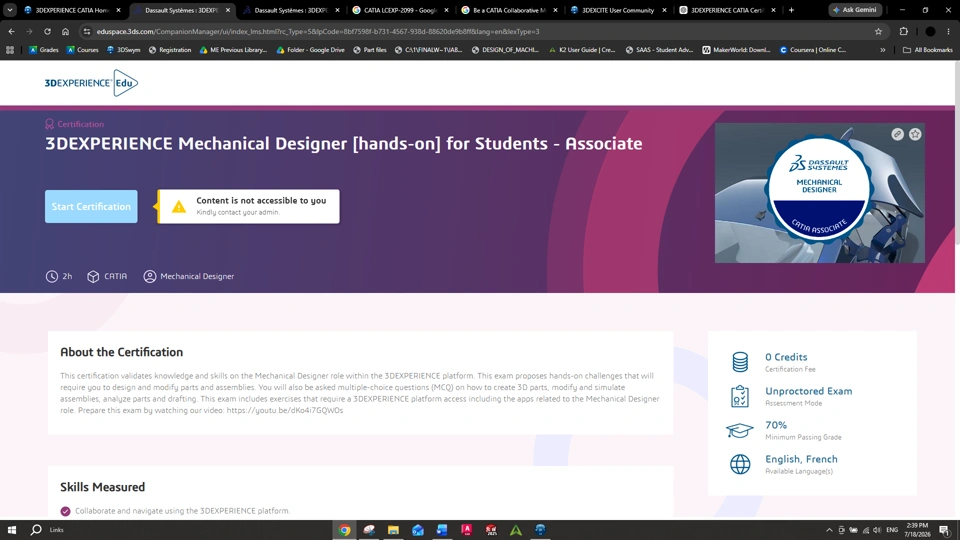
Task: Click the taskbar search magnifier
Action: (36, 530)
